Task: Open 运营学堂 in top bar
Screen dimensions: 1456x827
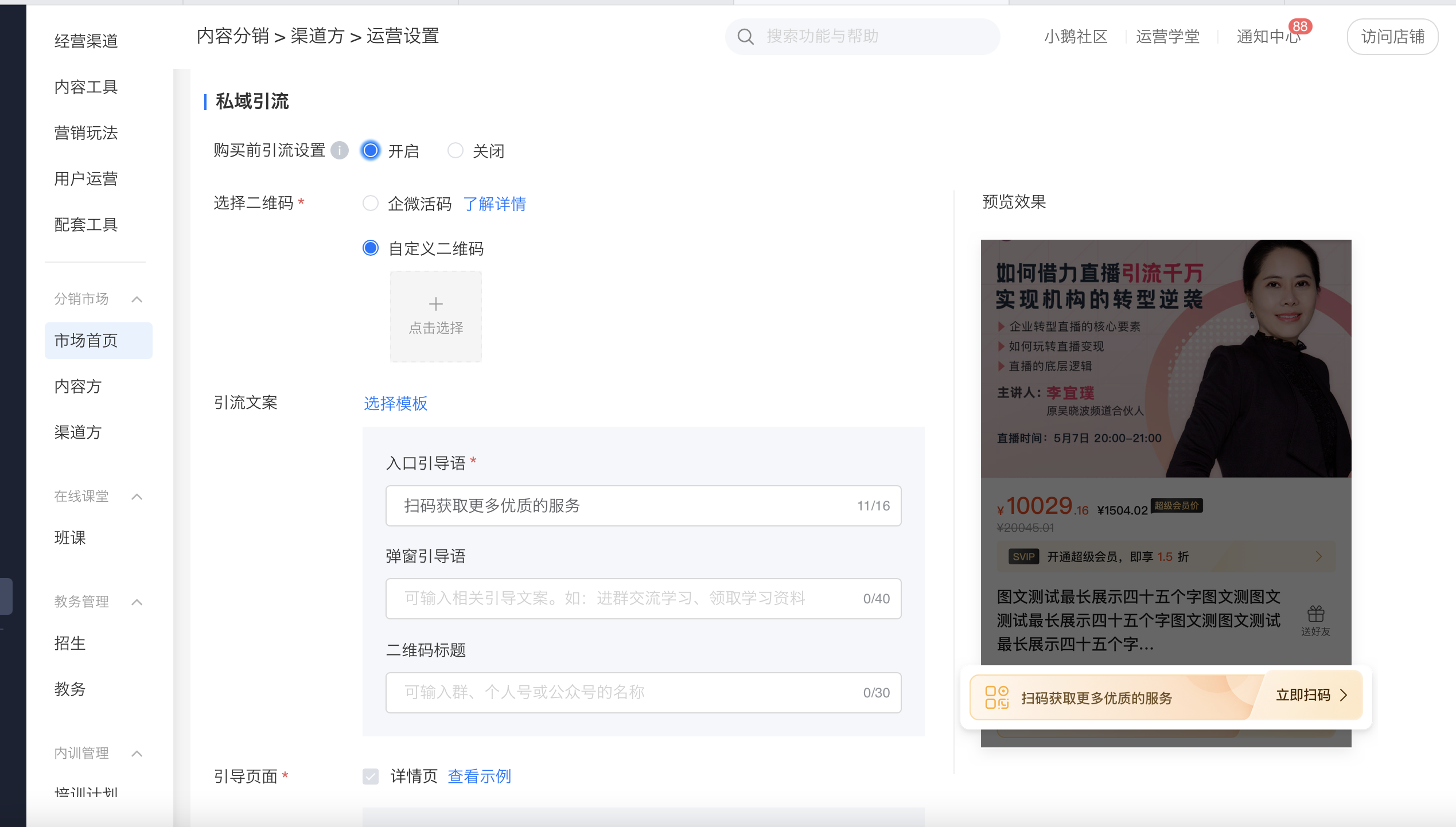Action: [x=1168, y=37]
